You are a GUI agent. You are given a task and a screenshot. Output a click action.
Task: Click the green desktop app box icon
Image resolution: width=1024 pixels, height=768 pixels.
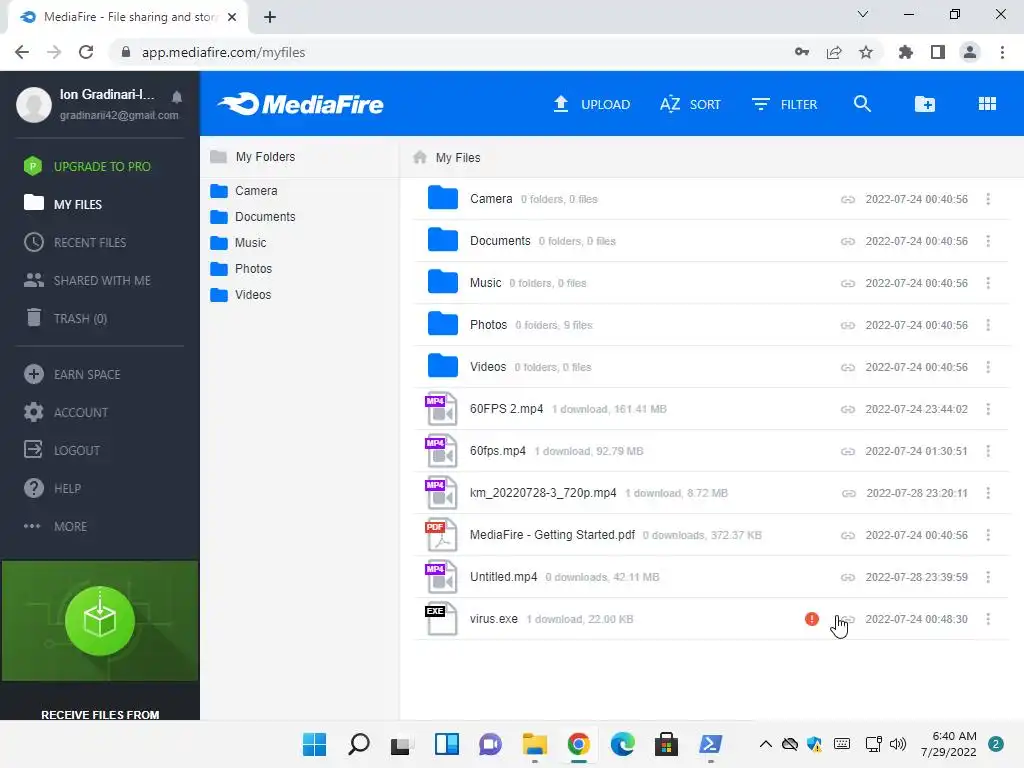pos(100,620)
